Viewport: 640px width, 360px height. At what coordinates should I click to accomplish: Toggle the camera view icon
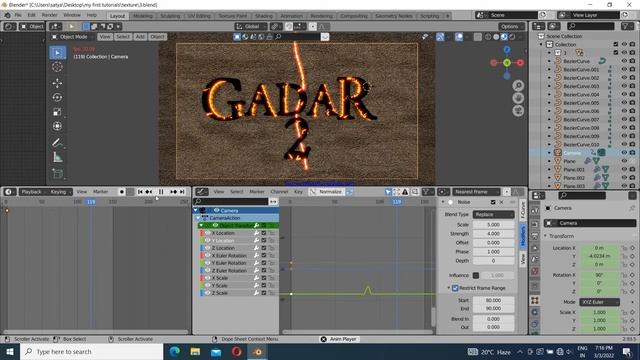[518, 111]
